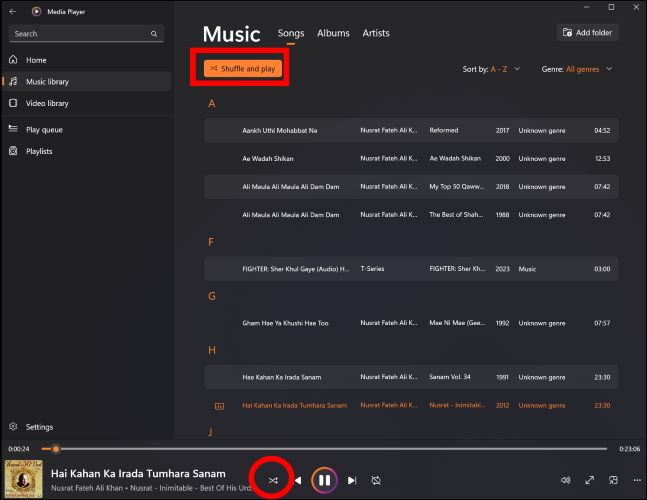
Task: Click the T-Series artist name
Action: coord(372,269)
